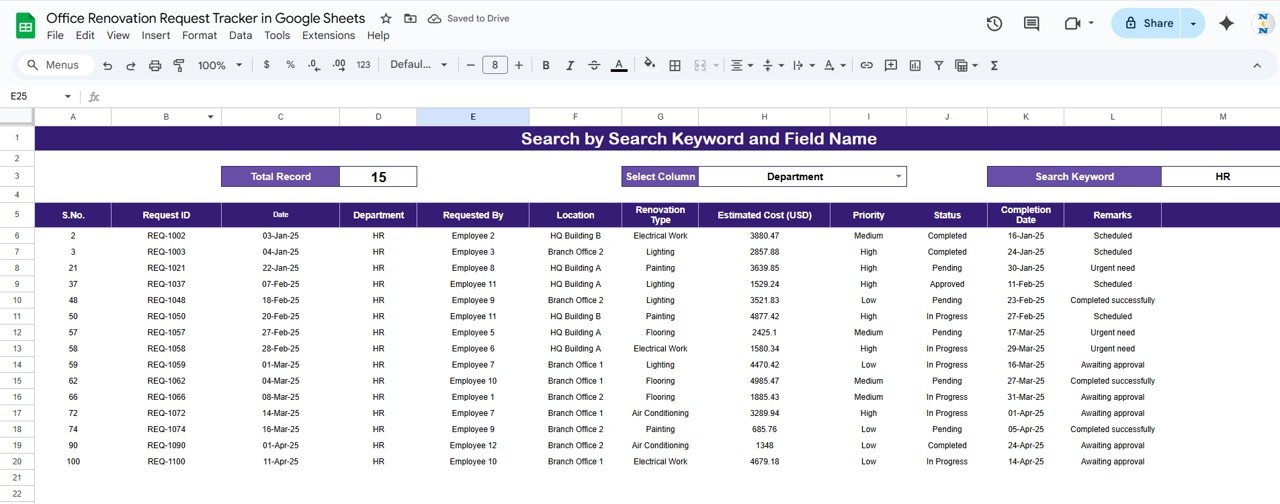The width and height of the screenshot is (1280, 504).
Task: Toggle bold formatting
Action: (546, 65)
